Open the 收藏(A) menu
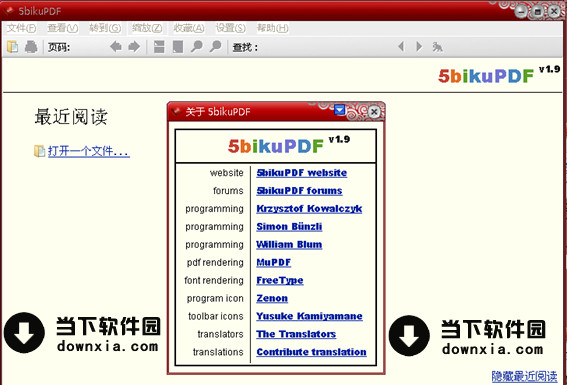 (189, 28)
